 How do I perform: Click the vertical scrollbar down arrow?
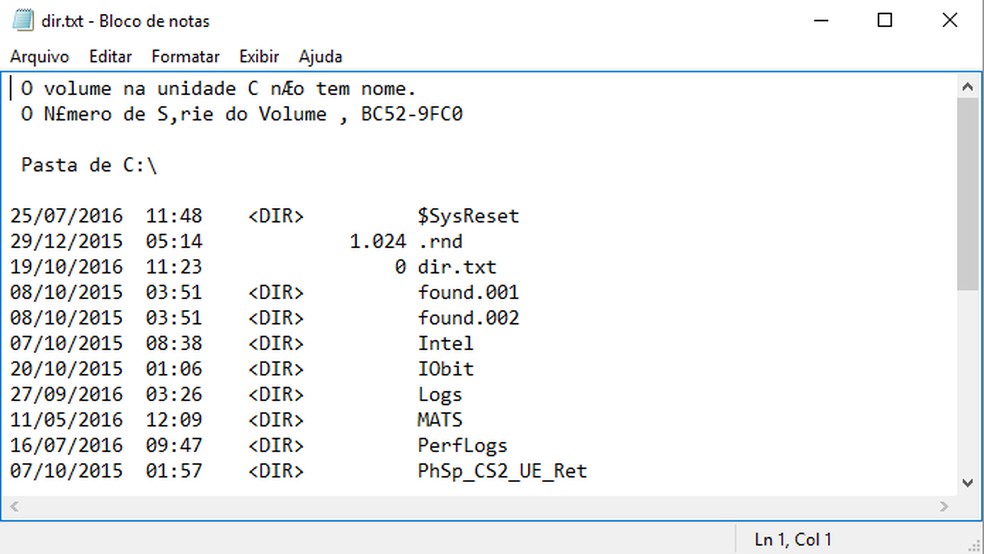point(967,482)
